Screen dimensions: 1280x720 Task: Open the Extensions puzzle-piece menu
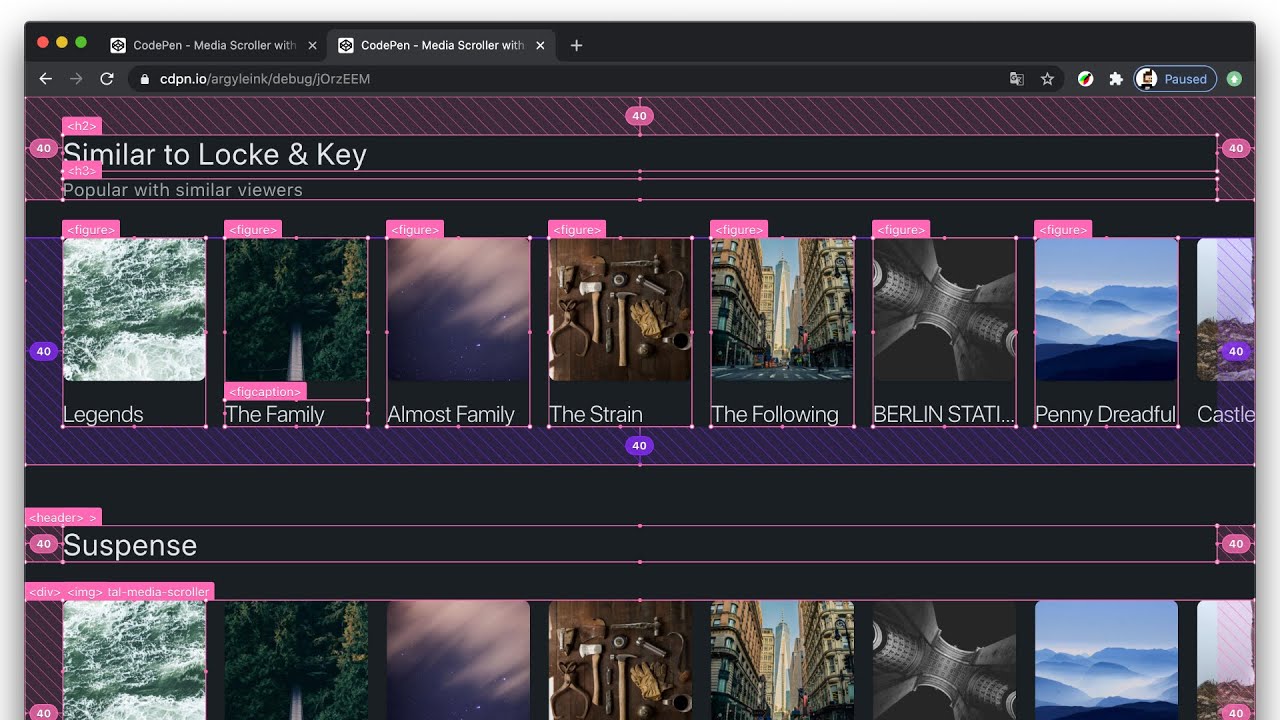point(1116,79)
